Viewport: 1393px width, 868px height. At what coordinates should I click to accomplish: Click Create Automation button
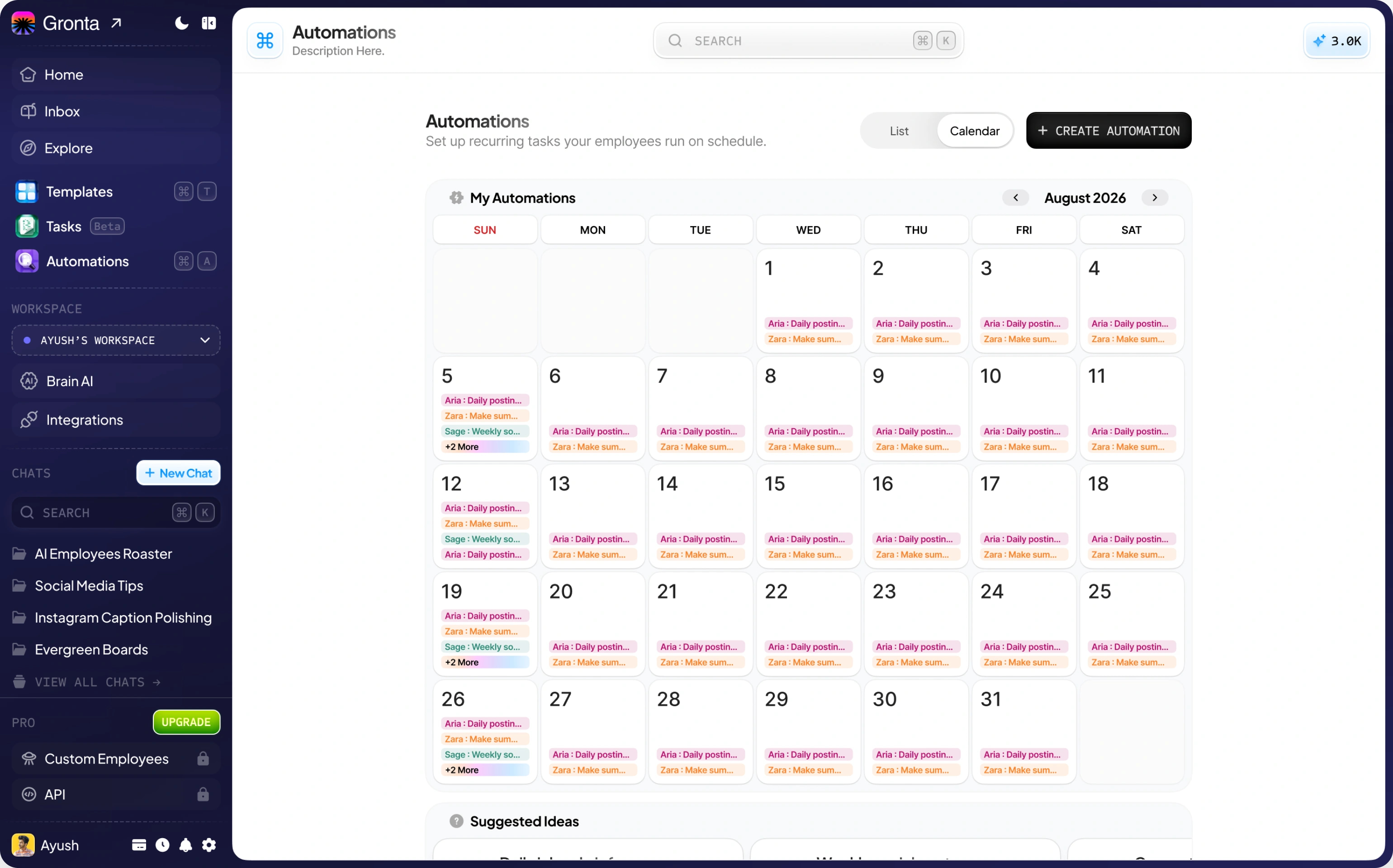[x=1109, y=131]
